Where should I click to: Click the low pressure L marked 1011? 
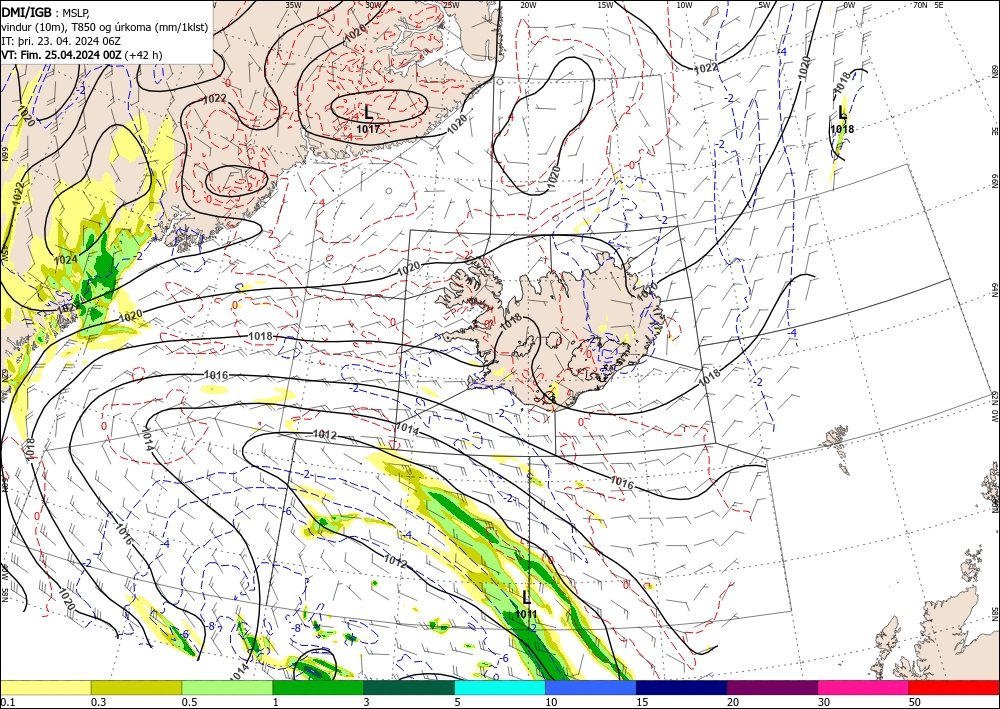point(526,597)
